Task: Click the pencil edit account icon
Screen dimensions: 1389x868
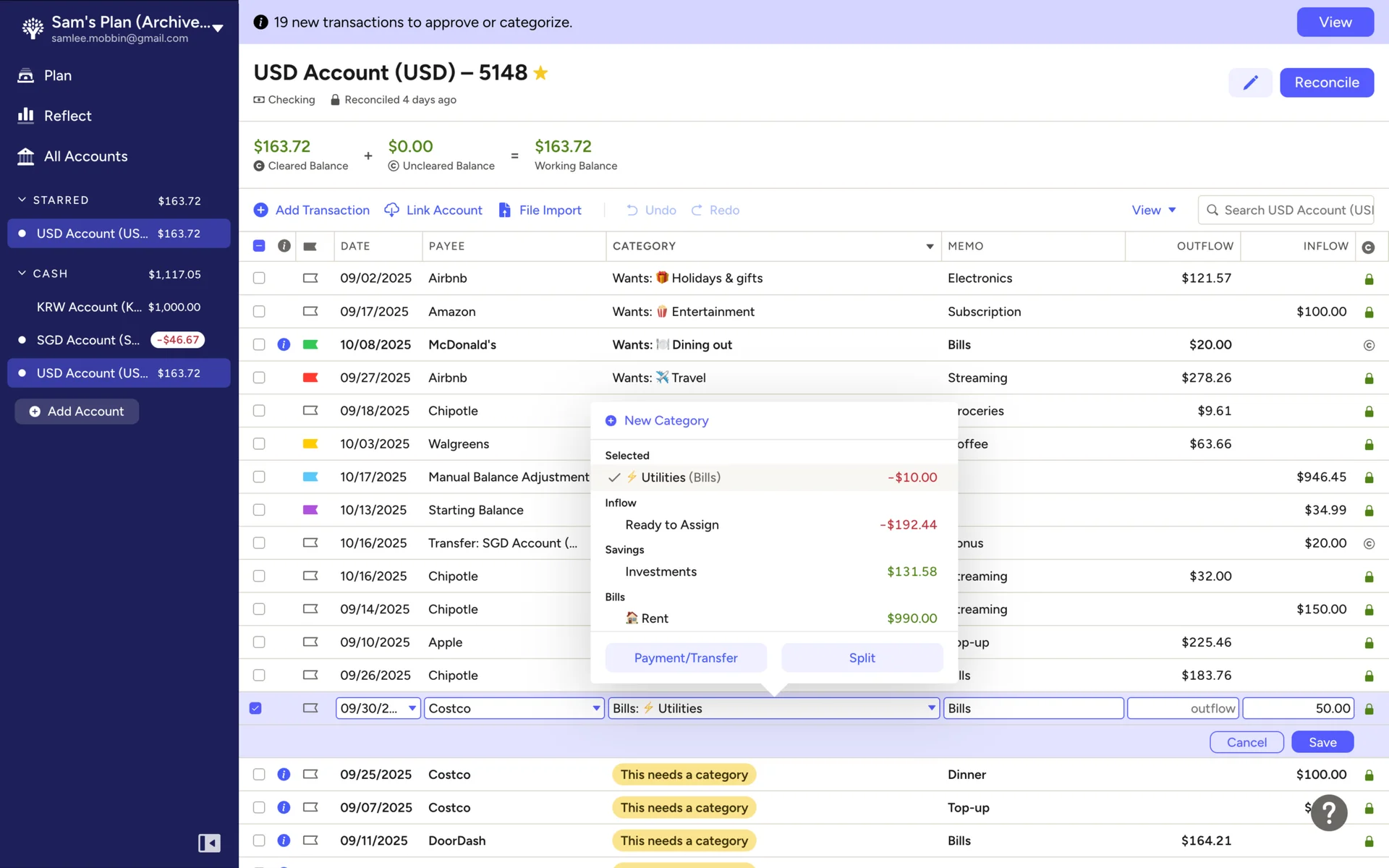Action: pos(1250,82)
